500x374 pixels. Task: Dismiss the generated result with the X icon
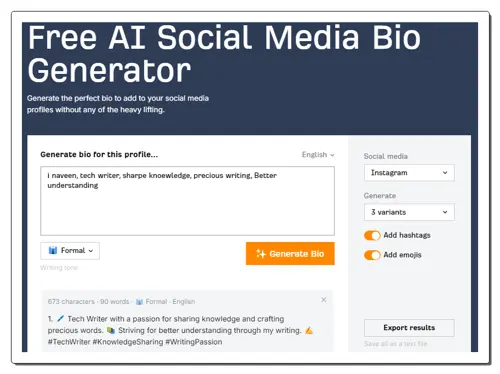click(323, 300)
